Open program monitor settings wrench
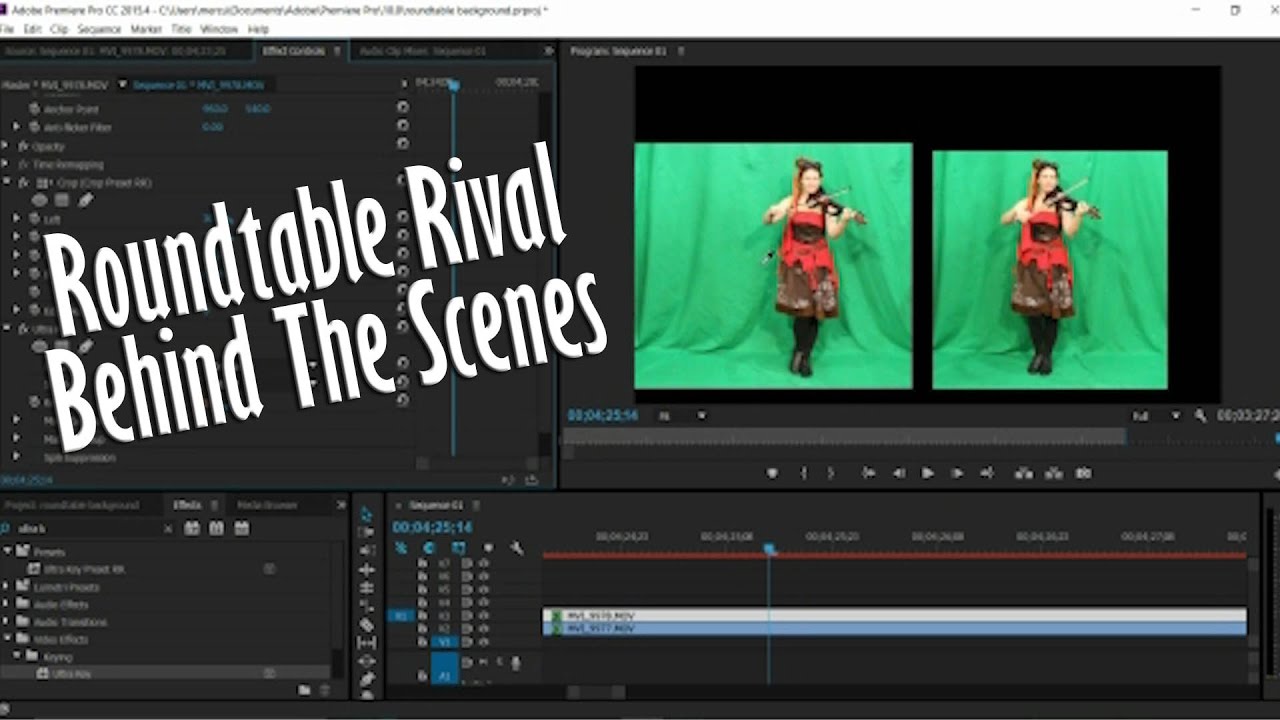The height and width of the screenshot is (720, 1280). (1200, 415)
